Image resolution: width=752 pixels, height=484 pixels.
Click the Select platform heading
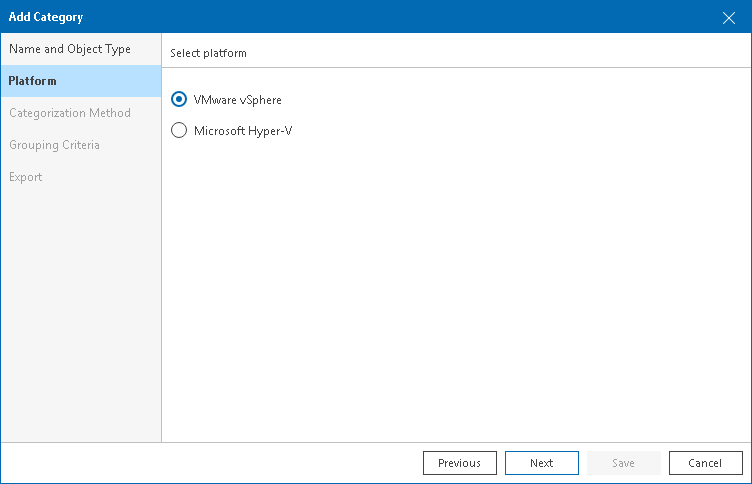coord(209,53)
